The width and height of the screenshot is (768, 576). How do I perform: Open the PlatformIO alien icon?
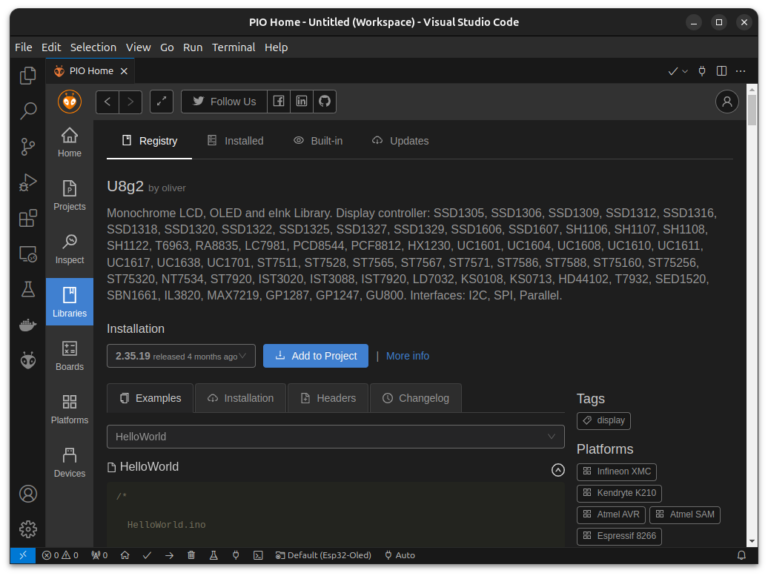[28, 360]
